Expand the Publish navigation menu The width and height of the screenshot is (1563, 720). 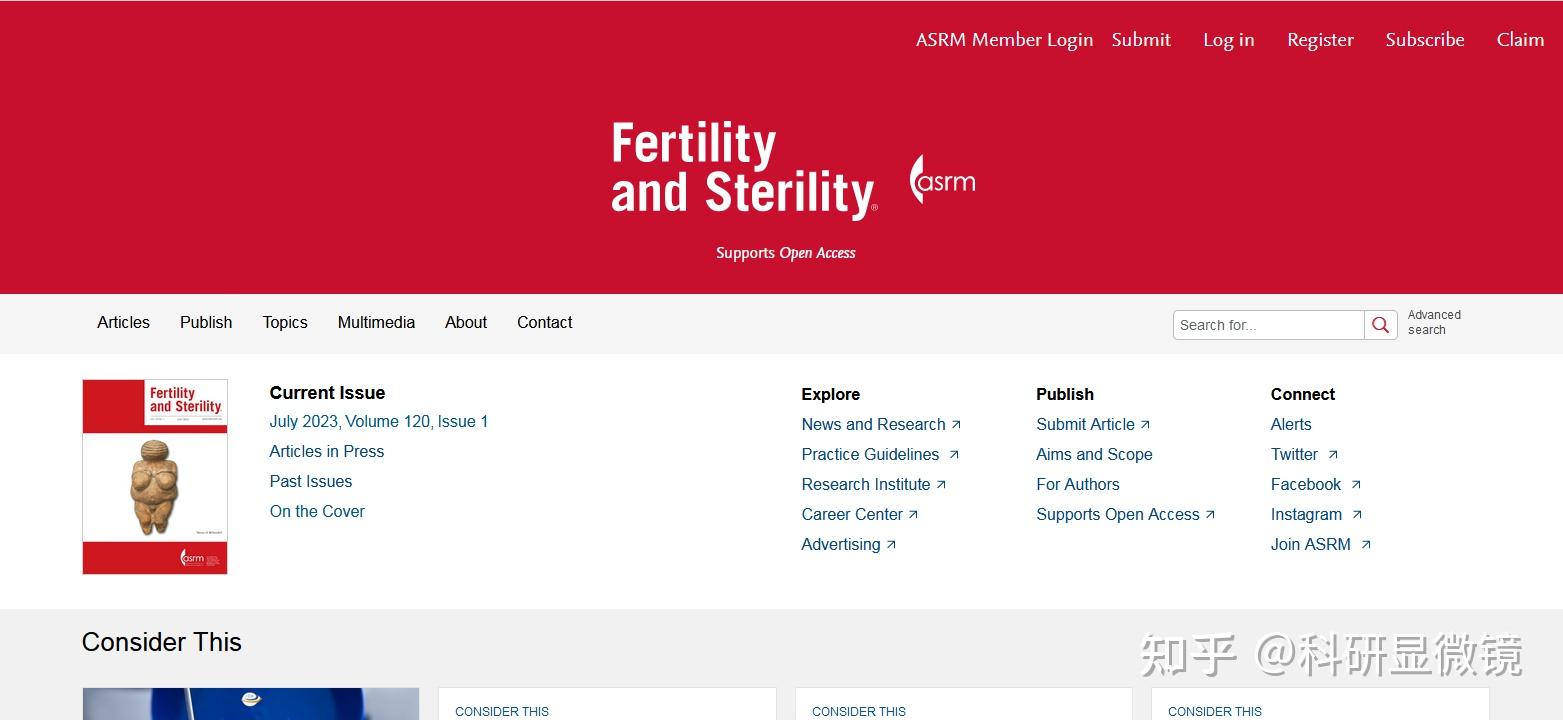(206, 322)
